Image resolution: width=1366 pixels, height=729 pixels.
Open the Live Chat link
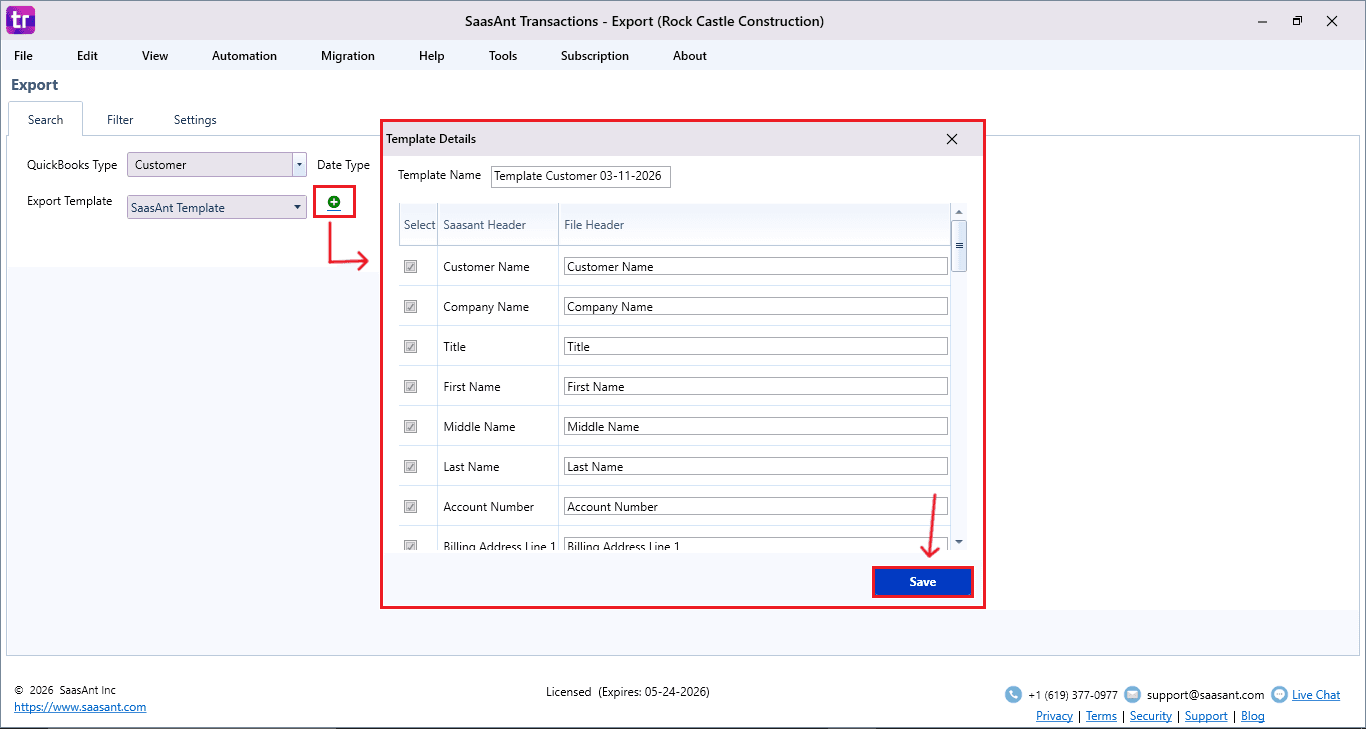tap(1316, 695)
